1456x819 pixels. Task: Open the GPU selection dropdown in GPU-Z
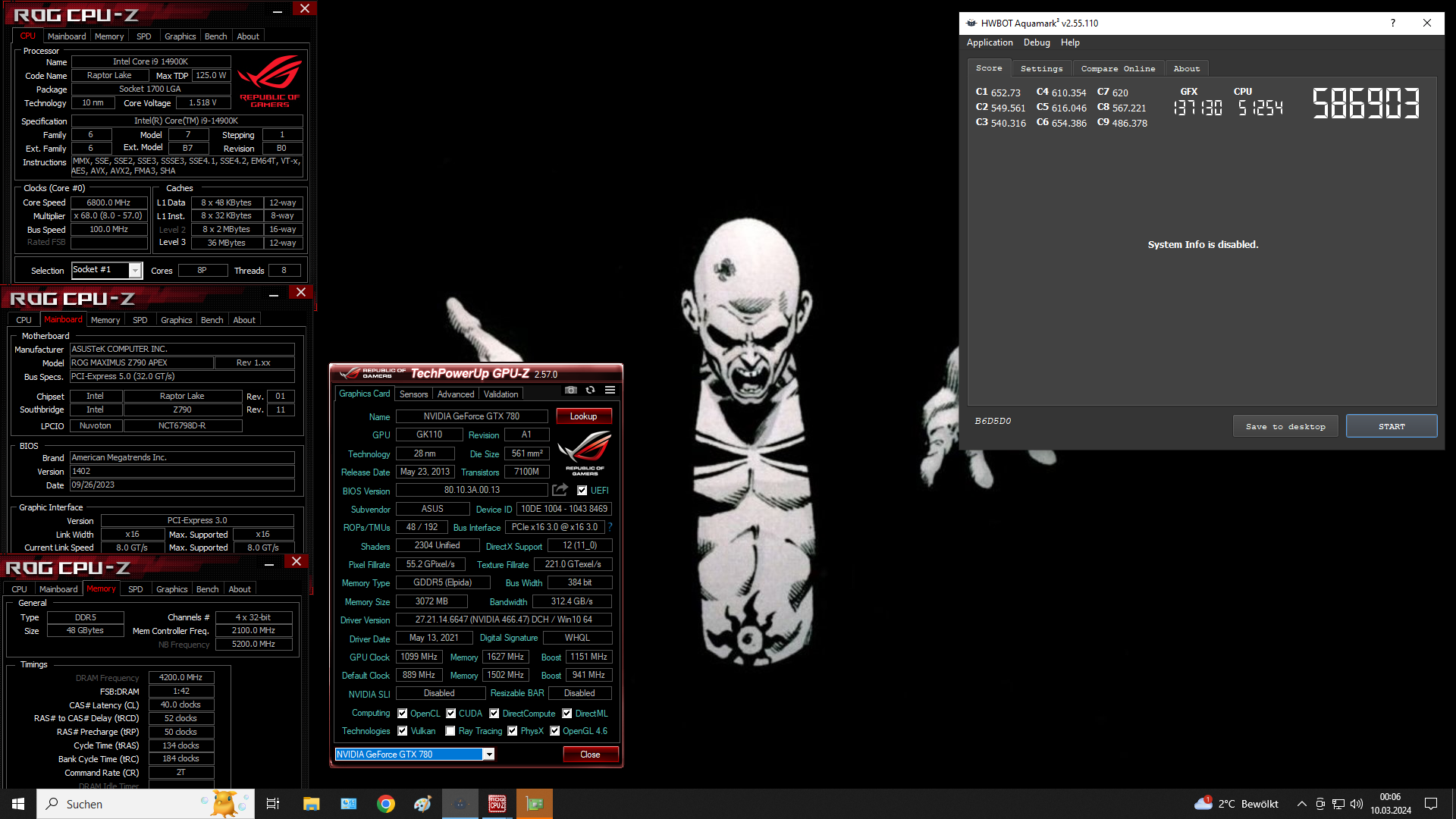(x=414, y=754)
